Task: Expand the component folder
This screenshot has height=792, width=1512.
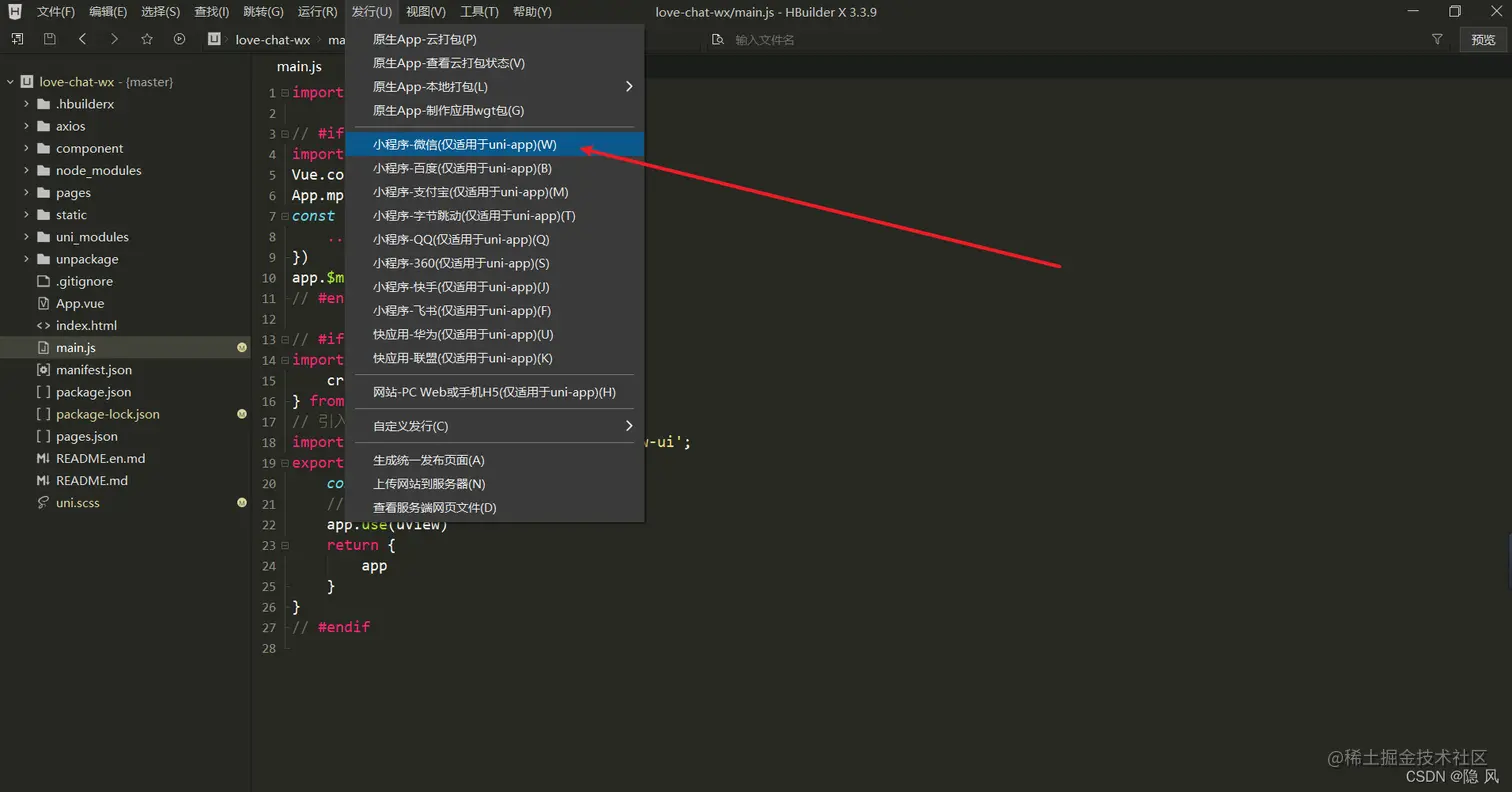Action: [27, 148]
